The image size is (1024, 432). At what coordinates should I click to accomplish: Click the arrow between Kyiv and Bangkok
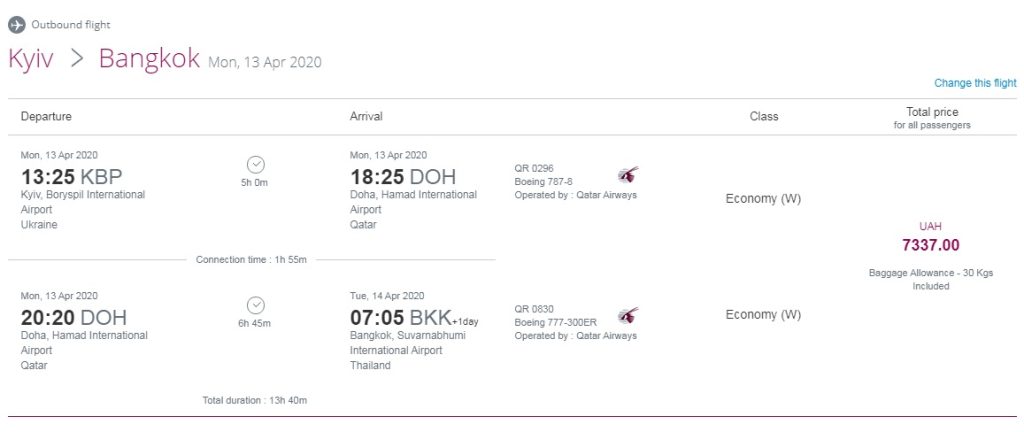[76, 58]
